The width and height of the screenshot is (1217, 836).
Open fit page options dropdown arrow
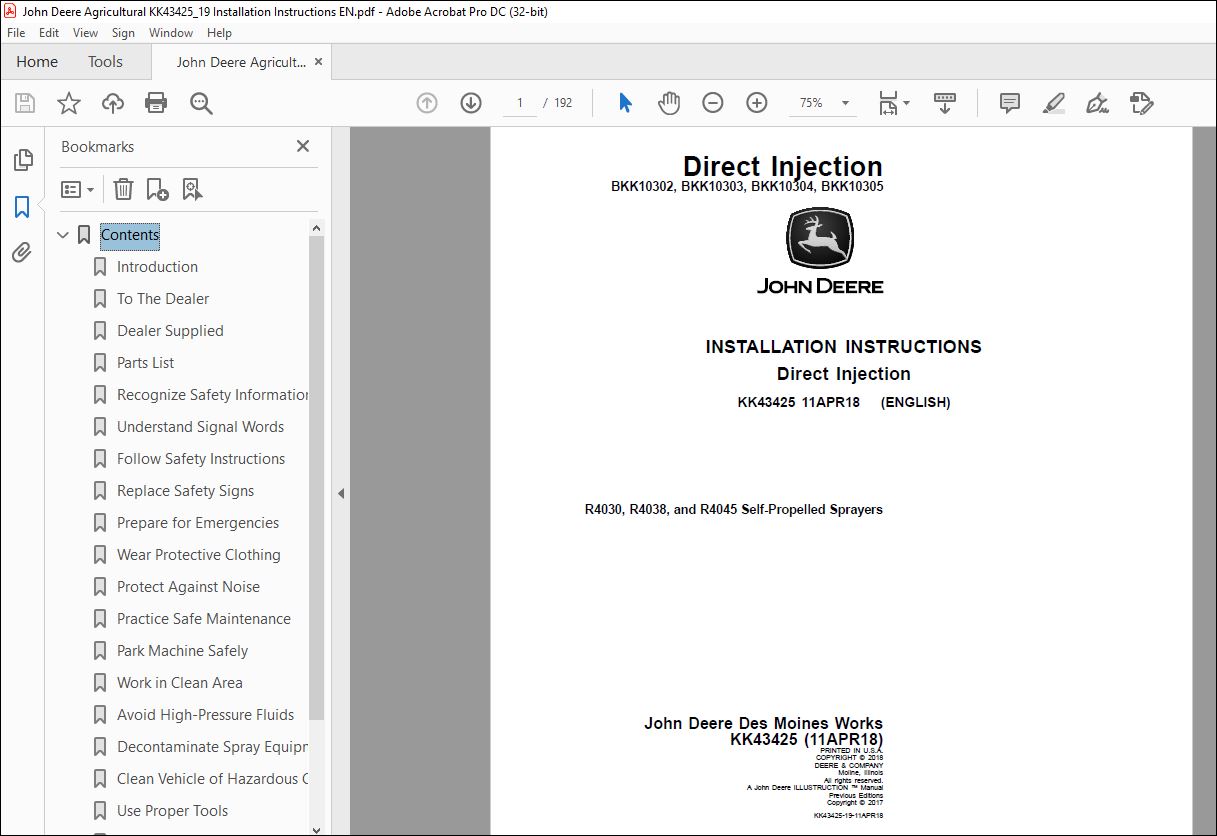click(x=906, y=103)
